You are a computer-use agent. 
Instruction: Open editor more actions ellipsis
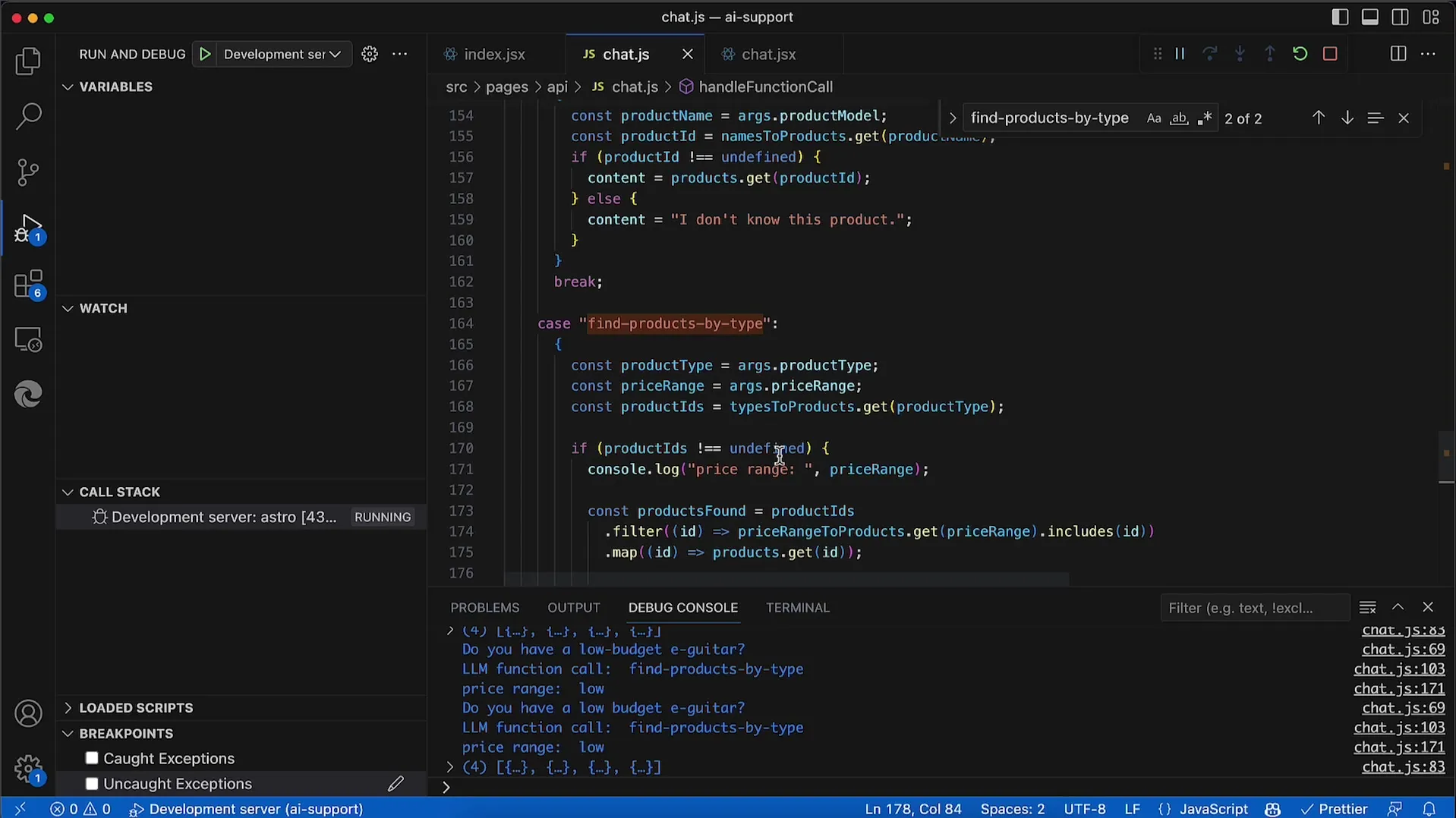1428,54
